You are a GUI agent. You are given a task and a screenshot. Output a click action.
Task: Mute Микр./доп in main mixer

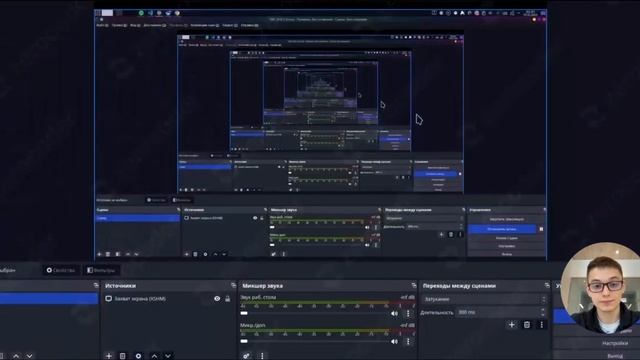394,342
